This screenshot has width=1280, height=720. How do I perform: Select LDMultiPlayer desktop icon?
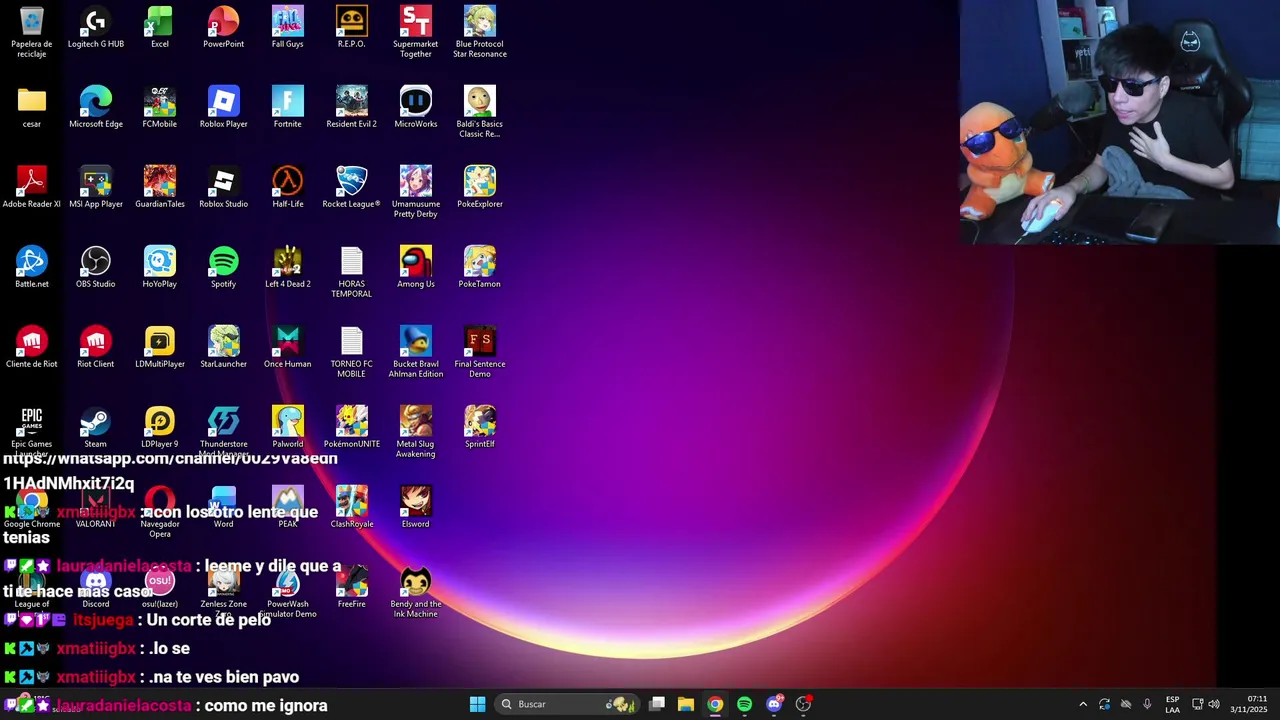tap(160, 348)
